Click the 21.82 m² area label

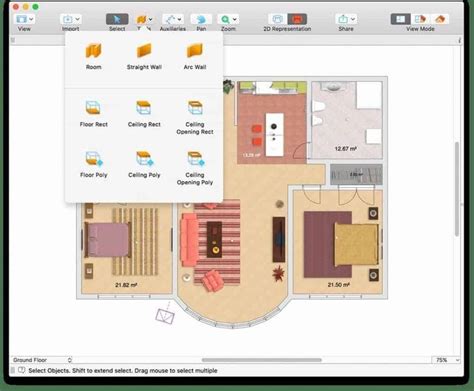point(126,285)
